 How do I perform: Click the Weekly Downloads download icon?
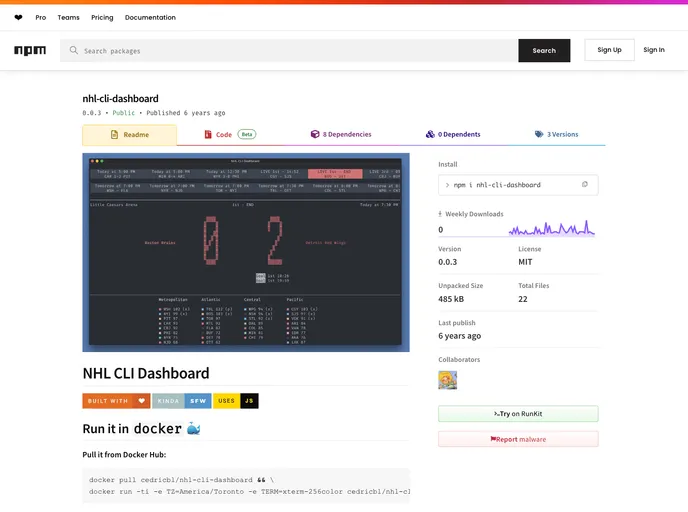[x=440, y=214]
